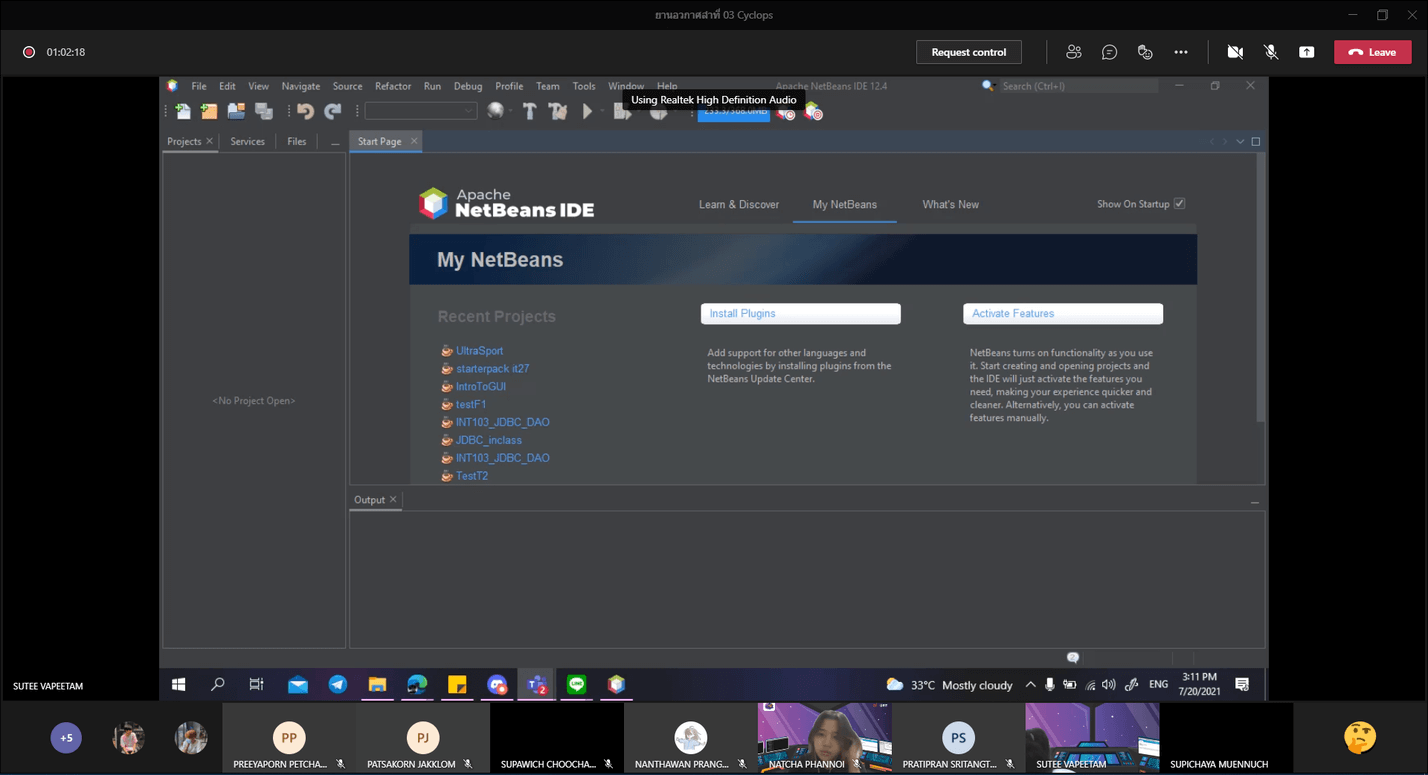Viewport: 1428px width, 775px height.
Task: Open Telegram from the Windows taskbar
Action: coord(338,685)
